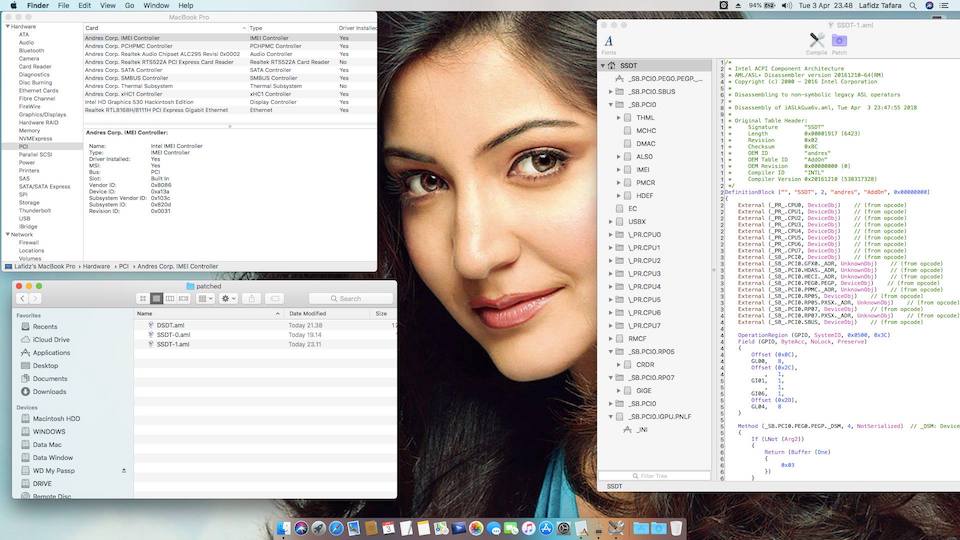
Task: Select the NVMExpress hardware category
Action: (34, 138)
